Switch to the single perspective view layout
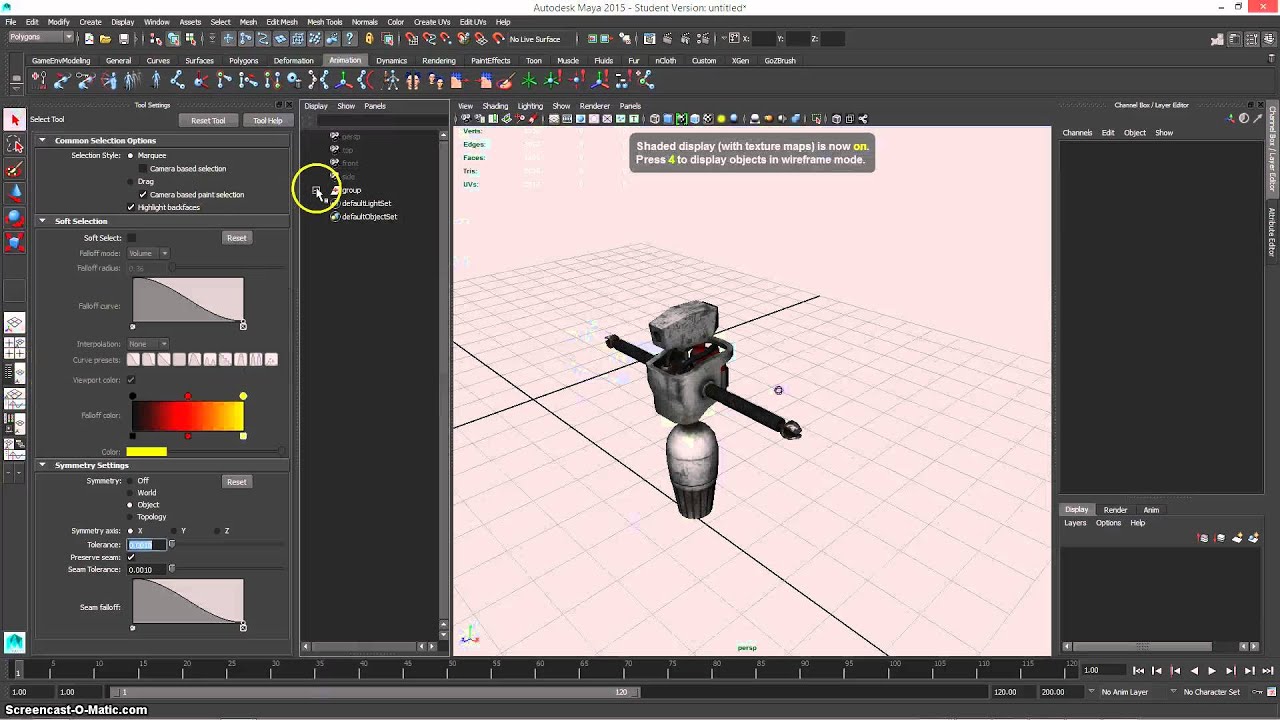Image resolution: width=1280 pixels, height=720 pixels. coord(14,323)
